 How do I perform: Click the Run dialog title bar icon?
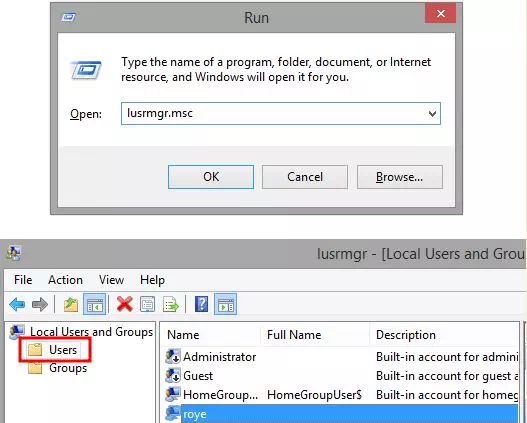point(69,17)
